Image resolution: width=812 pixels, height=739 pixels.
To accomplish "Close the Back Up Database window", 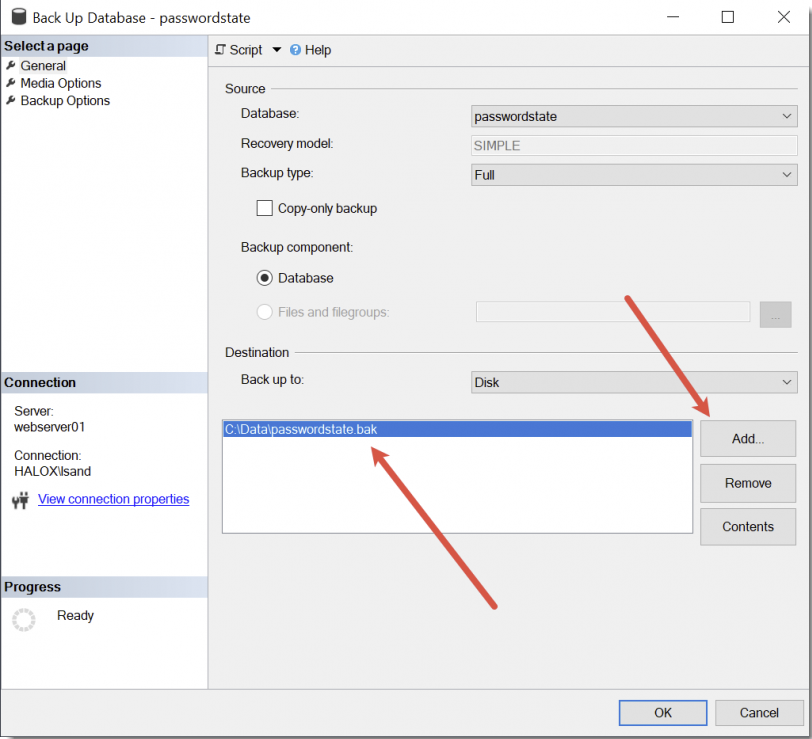I will coord(784,17).
